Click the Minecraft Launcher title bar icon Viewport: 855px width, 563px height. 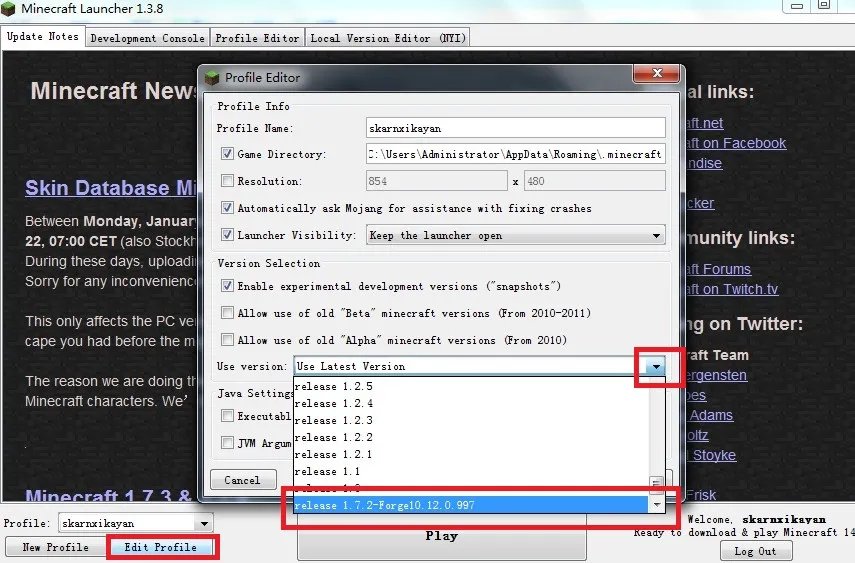click(8, 9)
